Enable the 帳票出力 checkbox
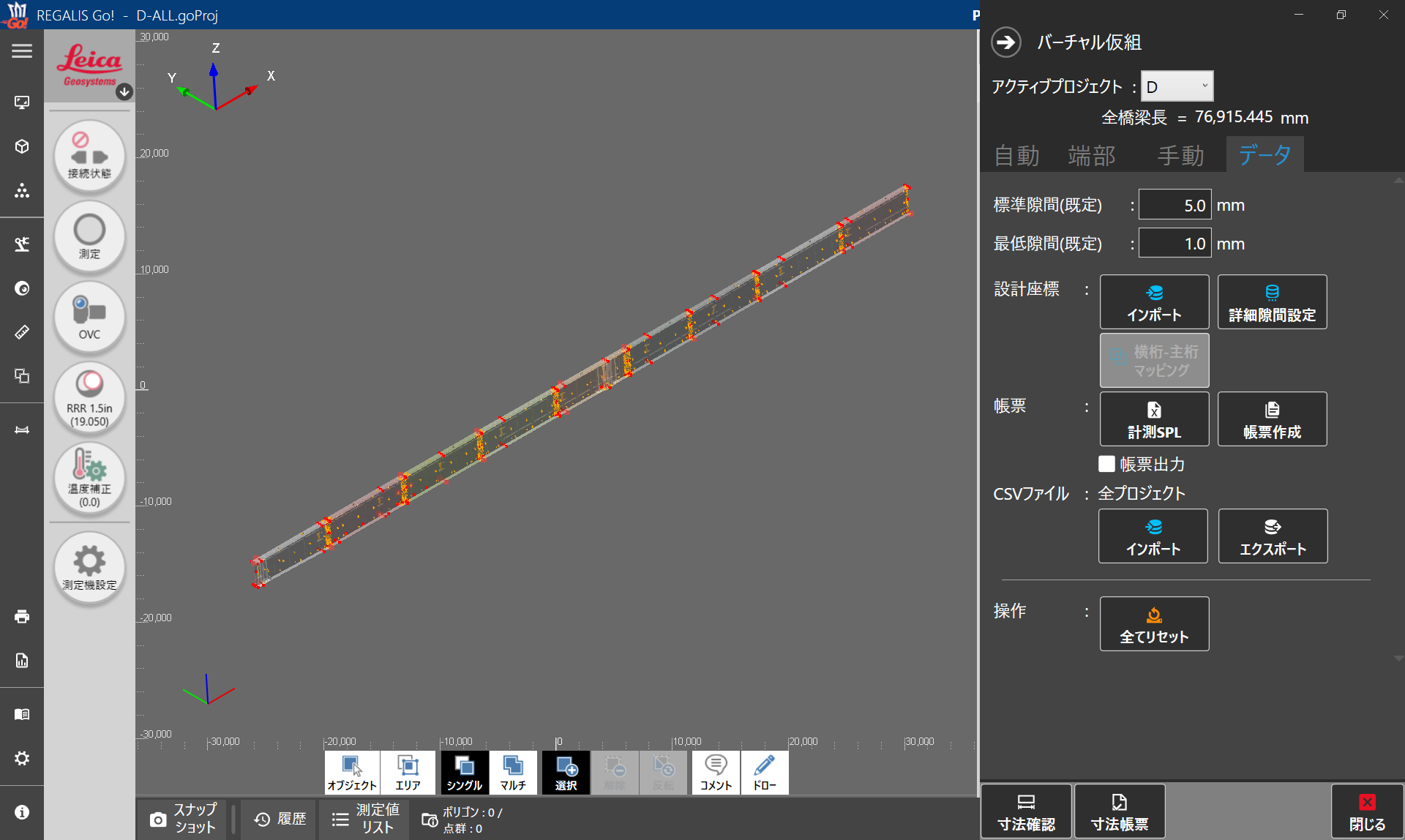 pos(1106,464)
